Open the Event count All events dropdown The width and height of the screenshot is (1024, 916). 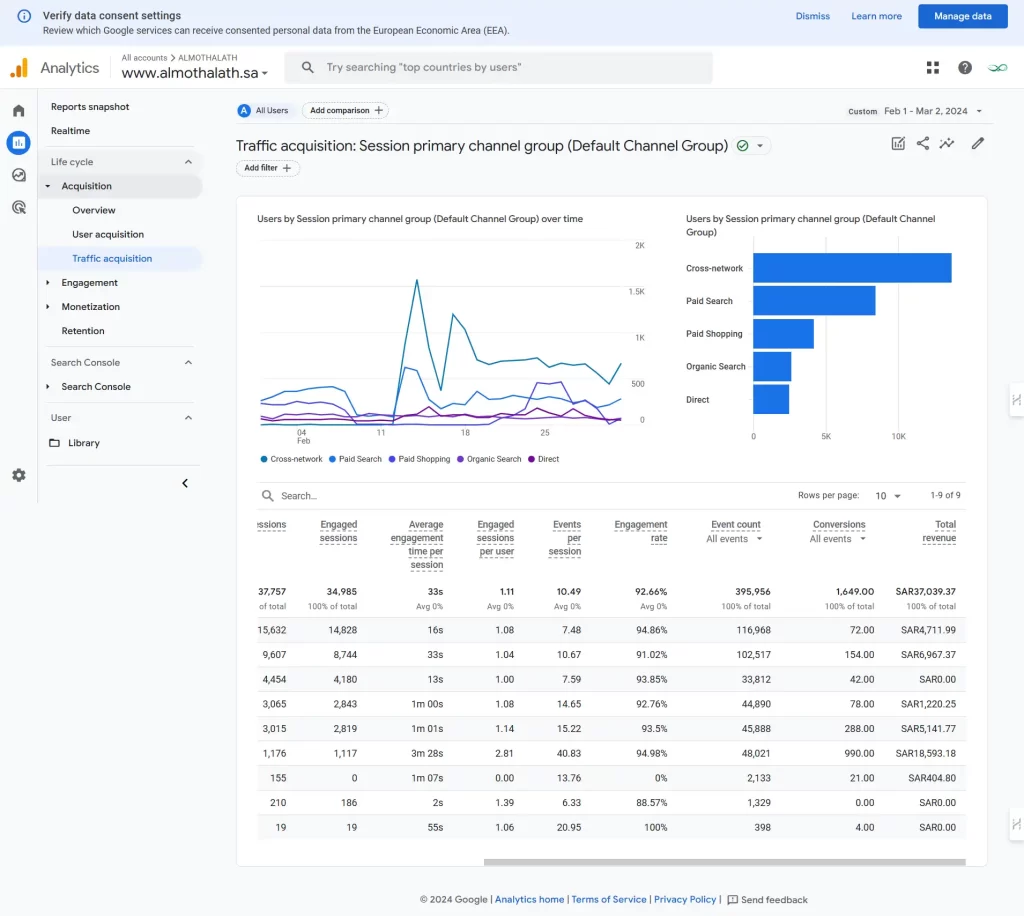click(735, 539)
